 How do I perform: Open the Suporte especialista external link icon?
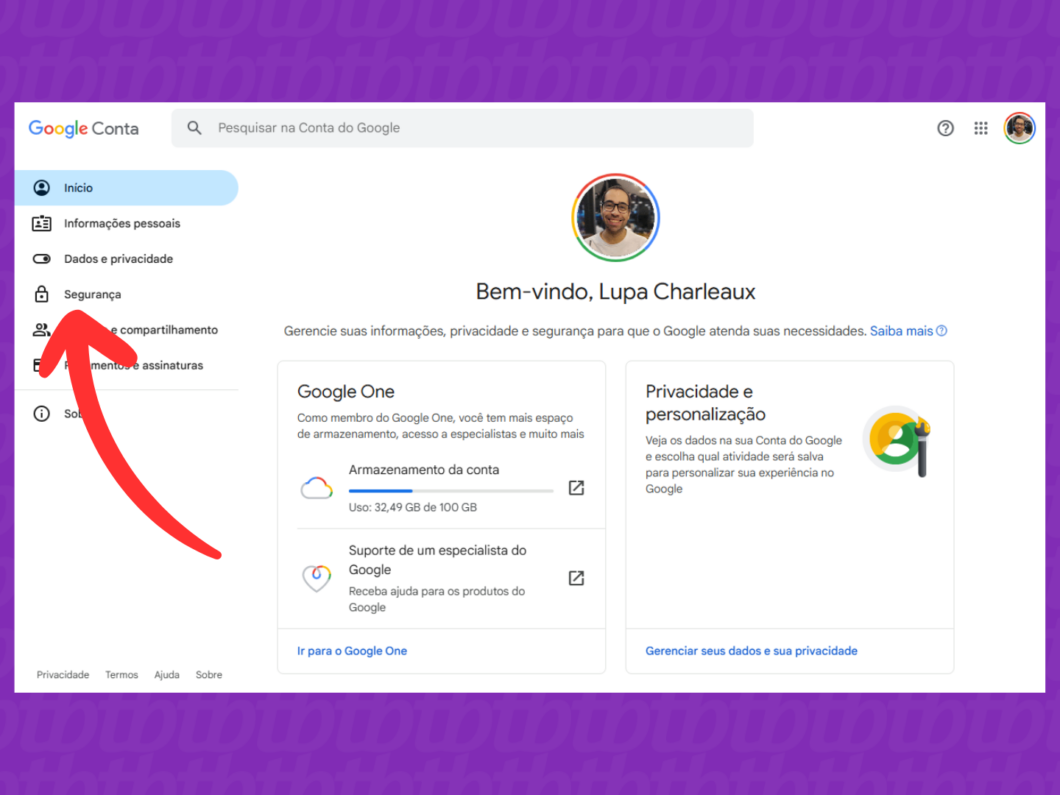(576, 578)
